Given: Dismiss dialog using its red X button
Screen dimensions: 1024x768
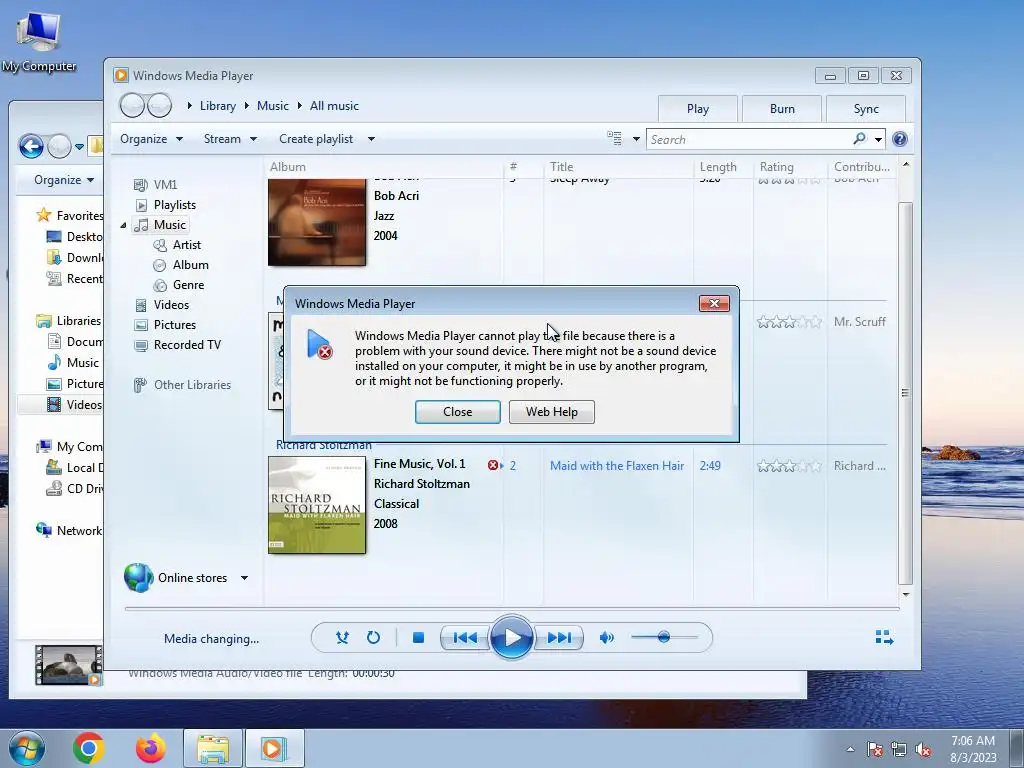Looking at the screenshot, I should 714,304.
